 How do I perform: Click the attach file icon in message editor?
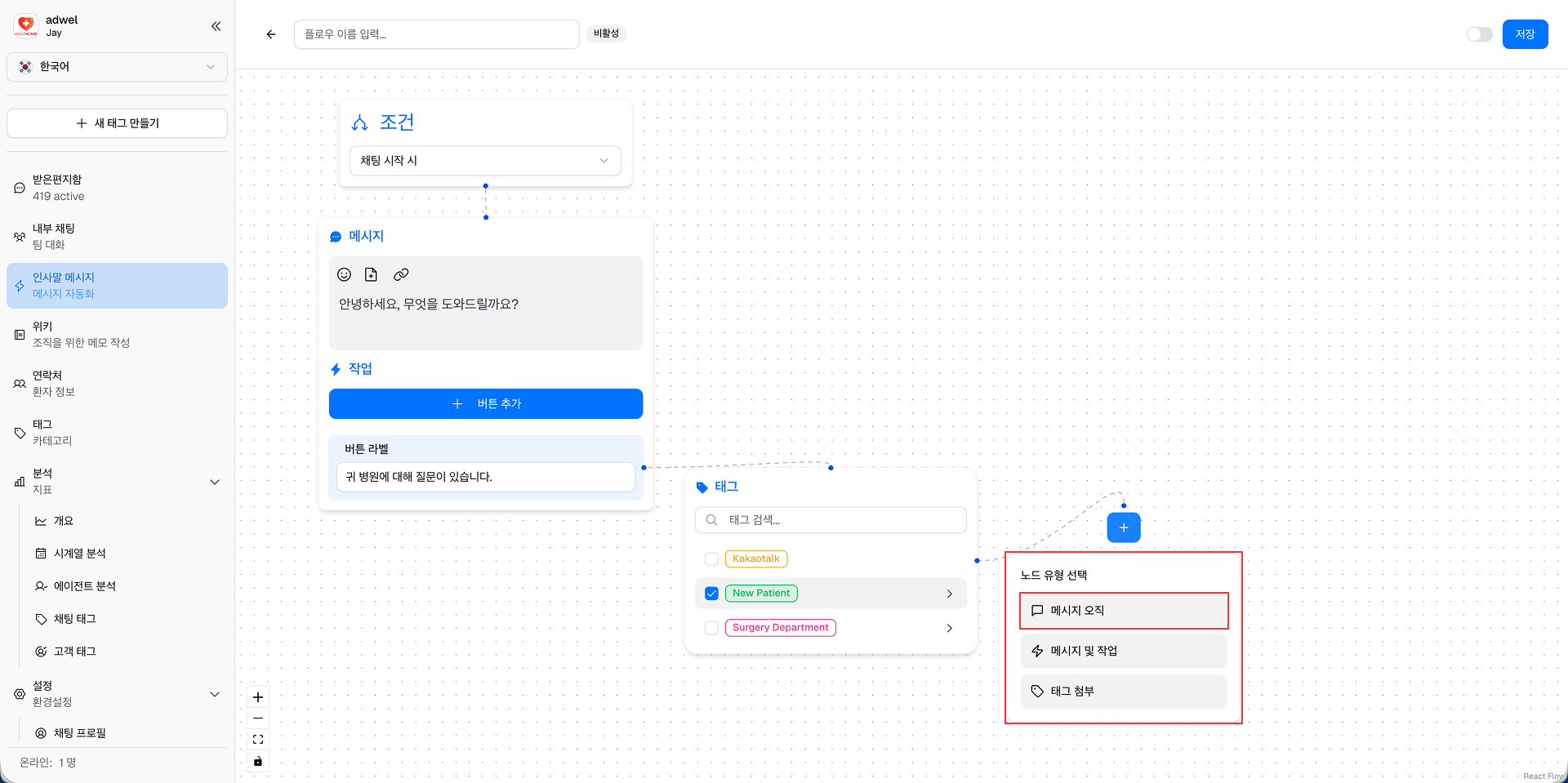pyautogui.click(x=371, y=274)
